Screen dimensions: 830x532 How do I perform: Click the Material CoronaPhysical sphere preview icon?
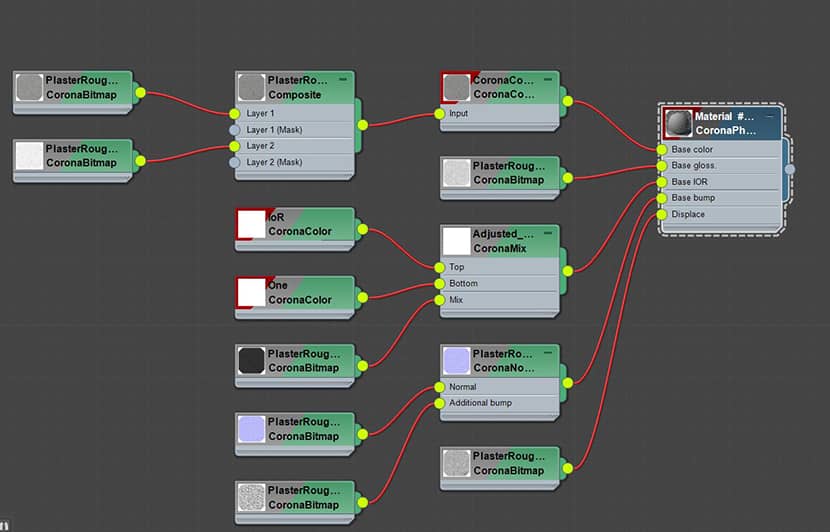click(x=678, y=123)
